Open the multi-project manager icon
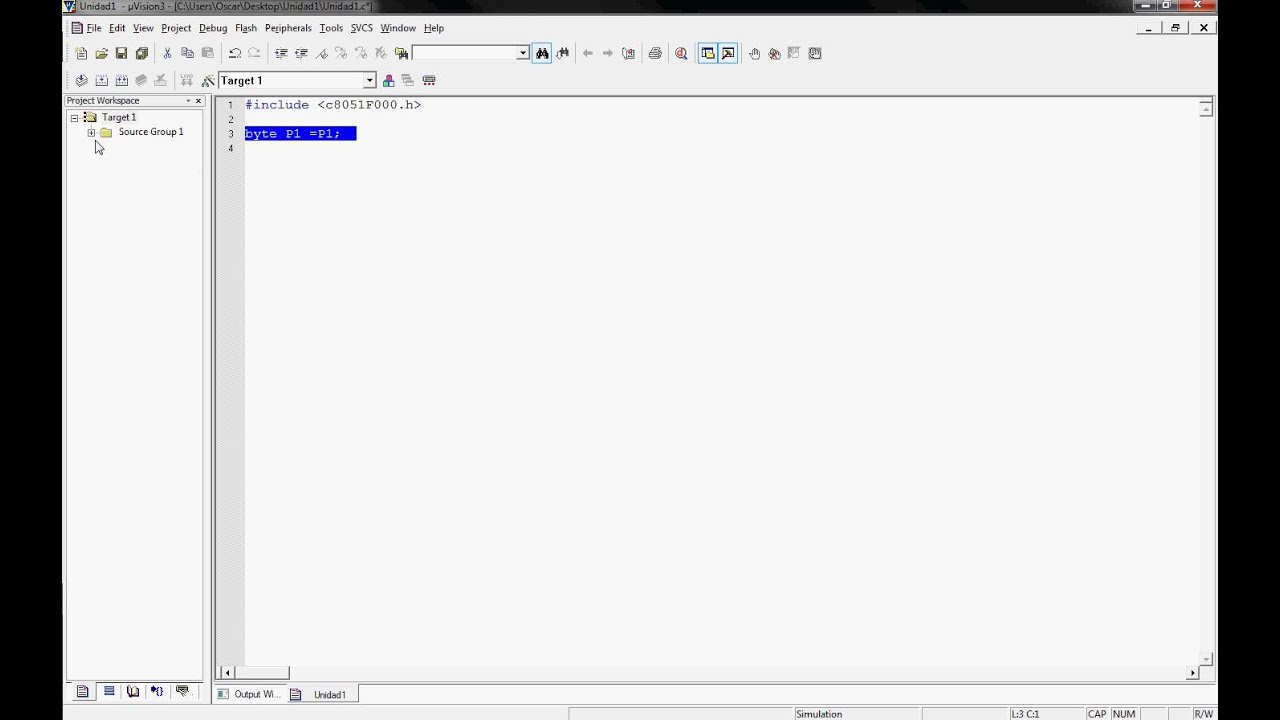This screenshot has height=720, width=1280. 408,80
